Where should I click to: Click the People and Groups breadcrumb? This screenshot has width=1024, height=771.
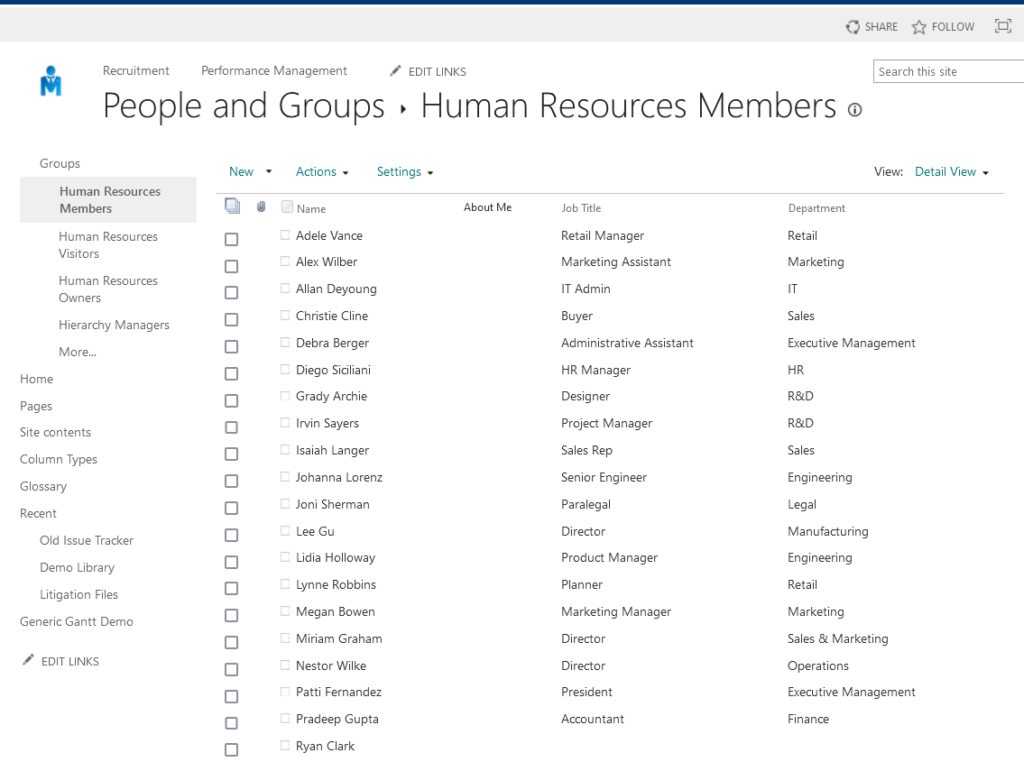pyautogui.click(x=244, y=106)
